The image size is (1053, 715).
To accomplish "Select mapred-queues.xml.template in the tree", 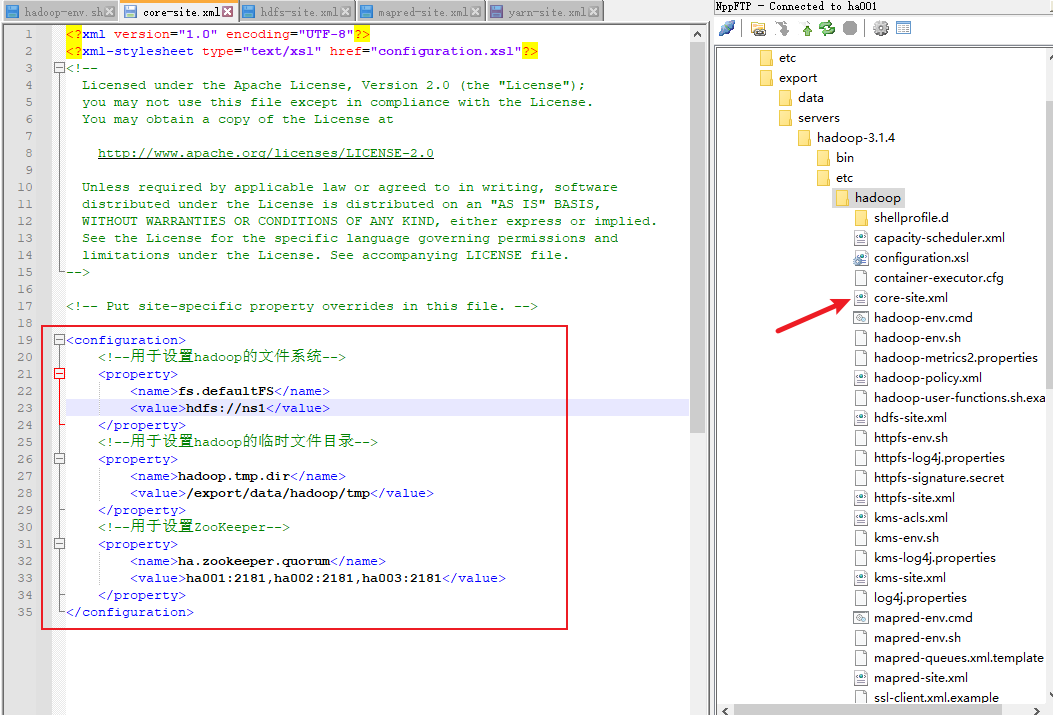I will [958, 657].
